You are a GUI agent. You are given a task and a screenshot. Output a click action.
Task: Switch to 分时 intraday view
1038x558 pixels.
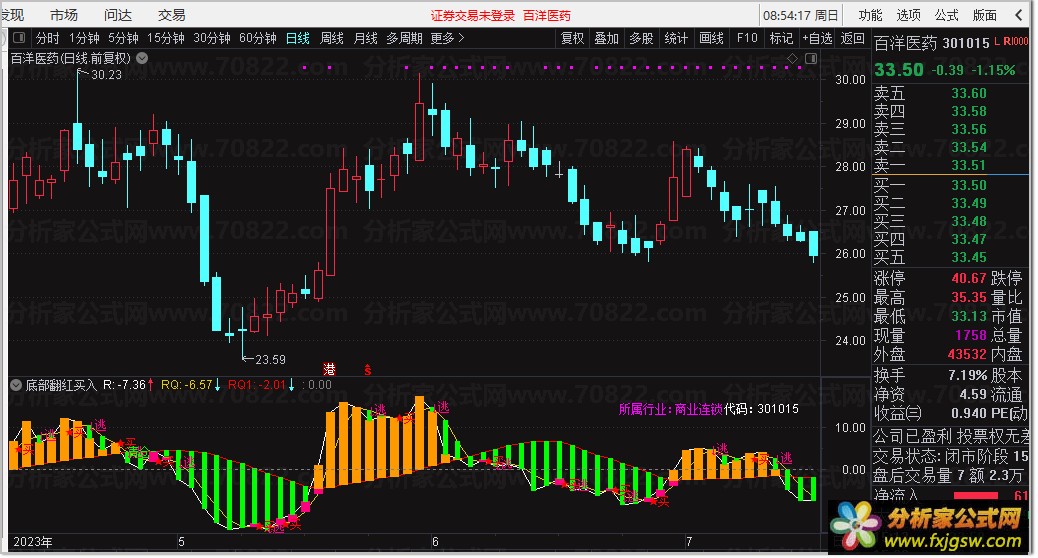pyautogui.click(x=48, y=38)
